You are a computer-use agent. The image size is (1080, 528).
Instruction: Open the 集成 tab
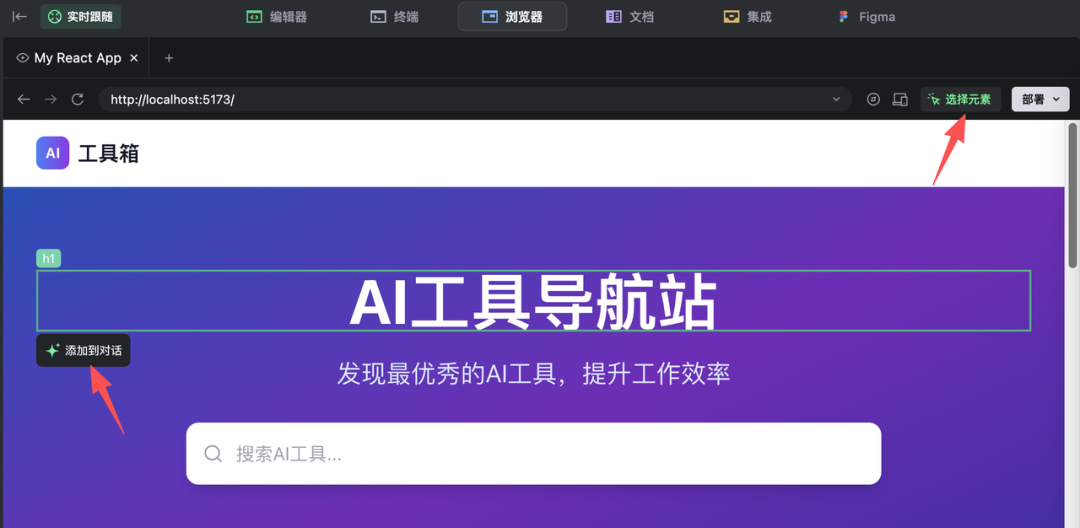(748, 17)
